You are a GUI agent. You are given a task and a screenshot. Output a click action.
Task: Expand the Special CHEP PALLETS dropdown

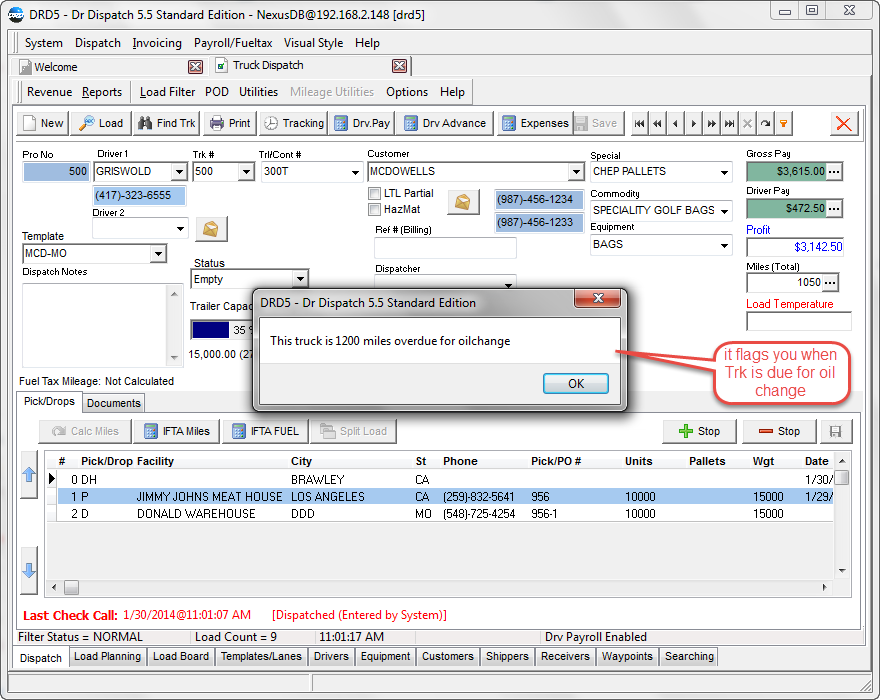point(725,172)
